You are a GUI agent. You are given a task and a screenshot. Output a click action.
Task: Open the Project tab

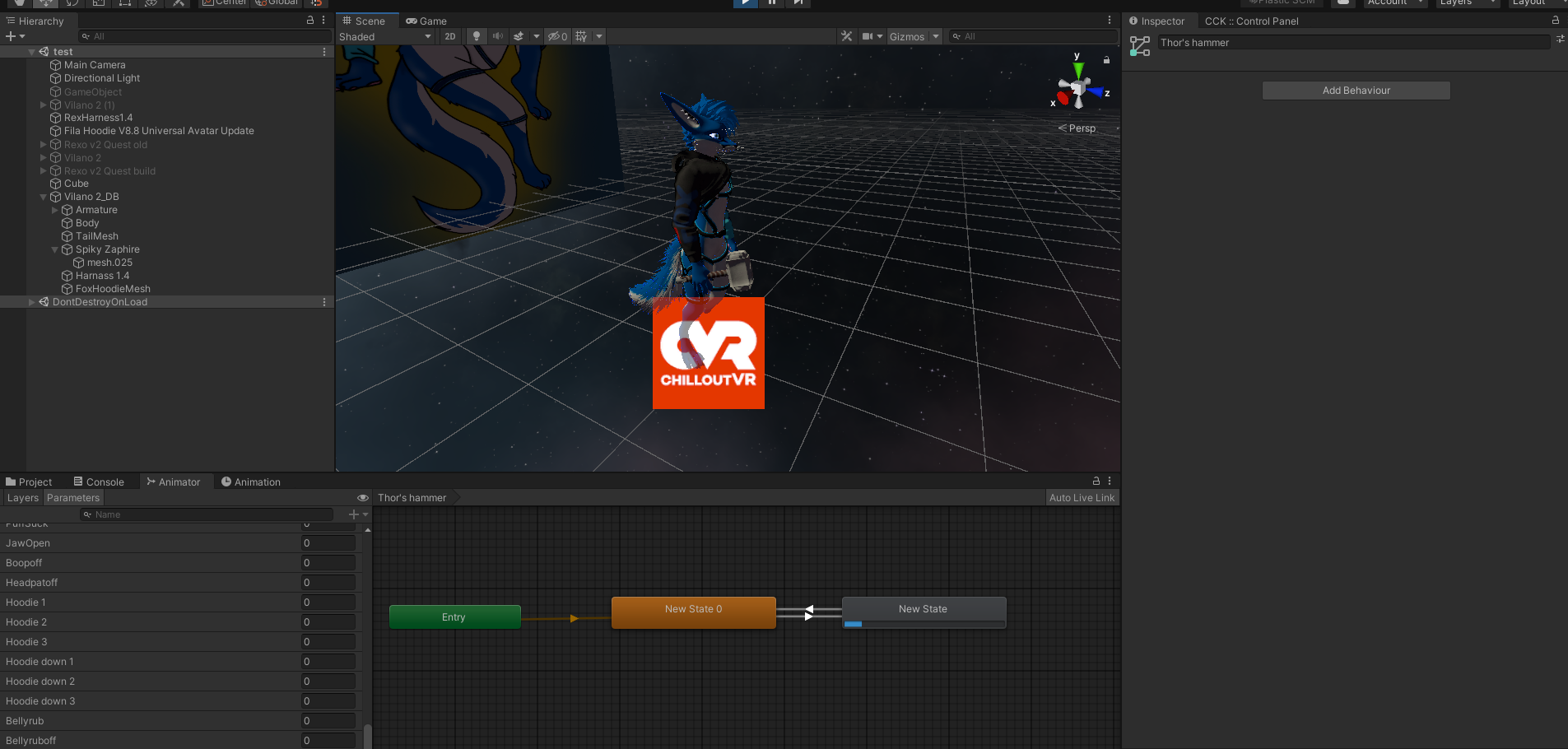tap(29, 481)
